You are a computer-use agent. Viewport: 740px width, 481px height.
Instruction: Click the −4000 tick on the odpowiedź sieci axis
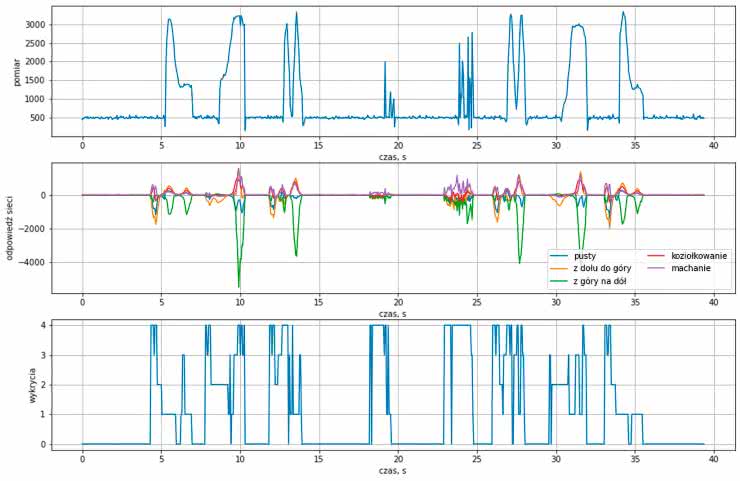(56, 263)
